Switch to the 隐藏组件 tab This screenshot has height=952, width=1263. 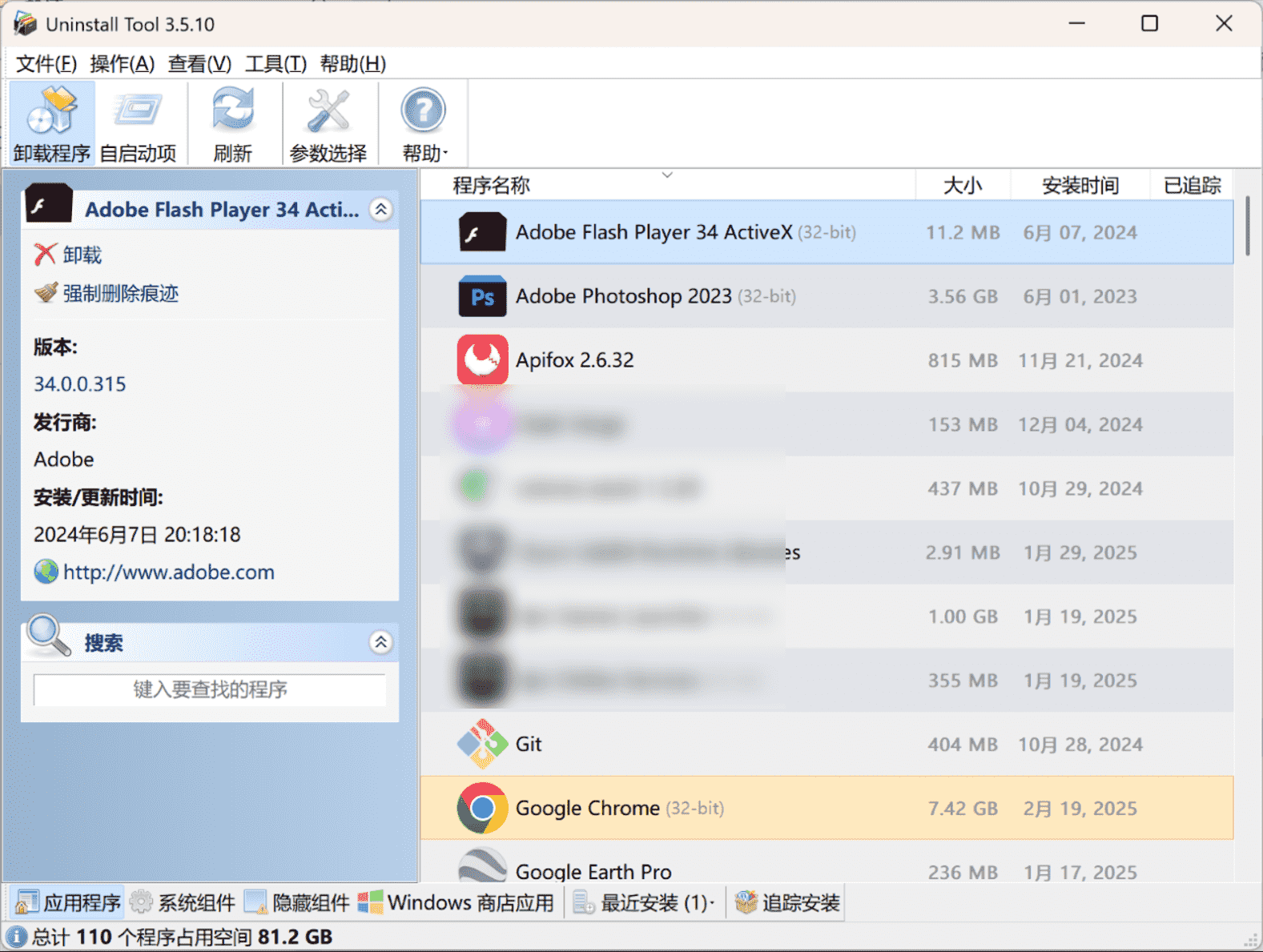297,903
